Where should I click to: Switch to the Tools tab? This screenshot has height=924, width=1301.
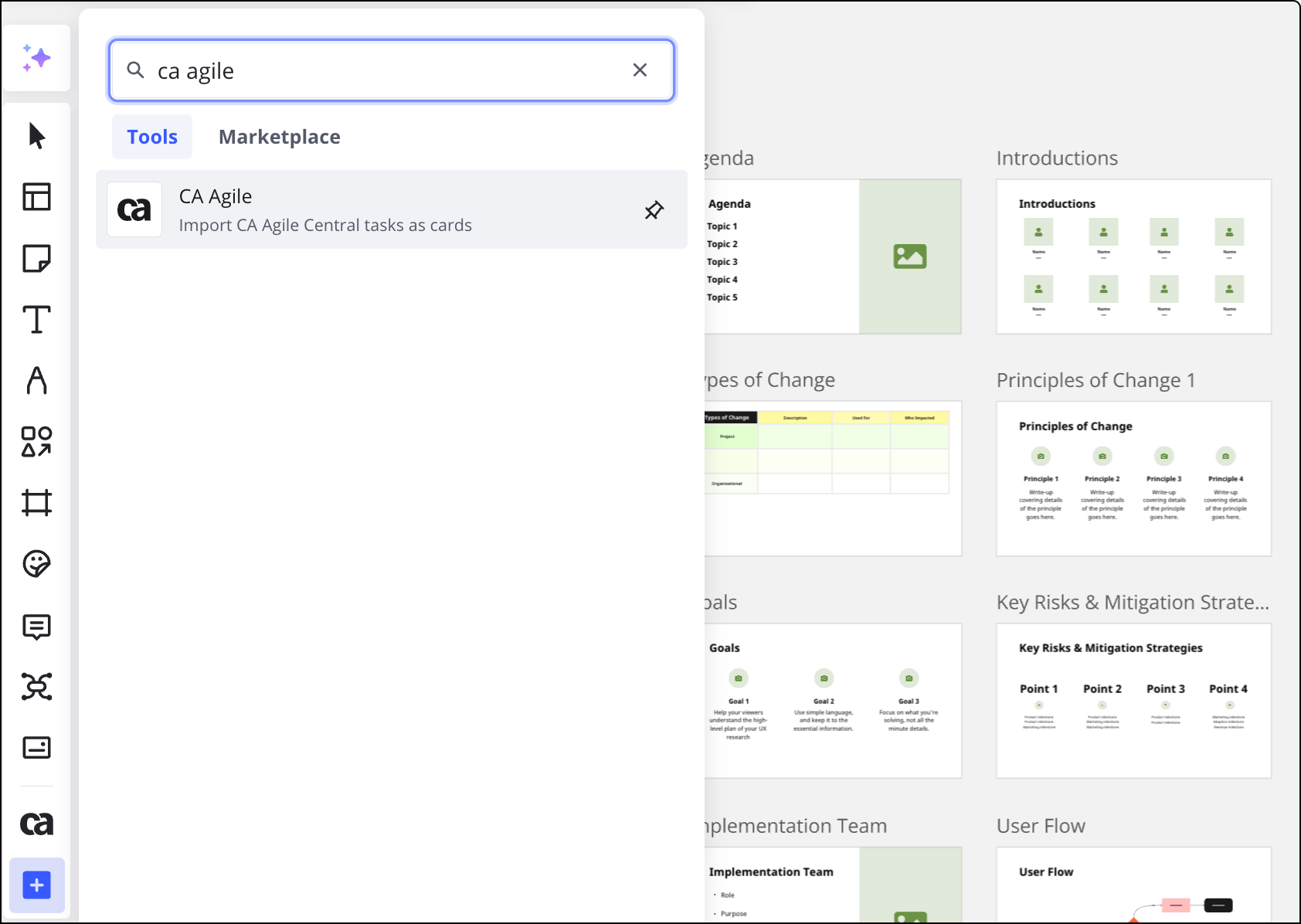[152, 137]
